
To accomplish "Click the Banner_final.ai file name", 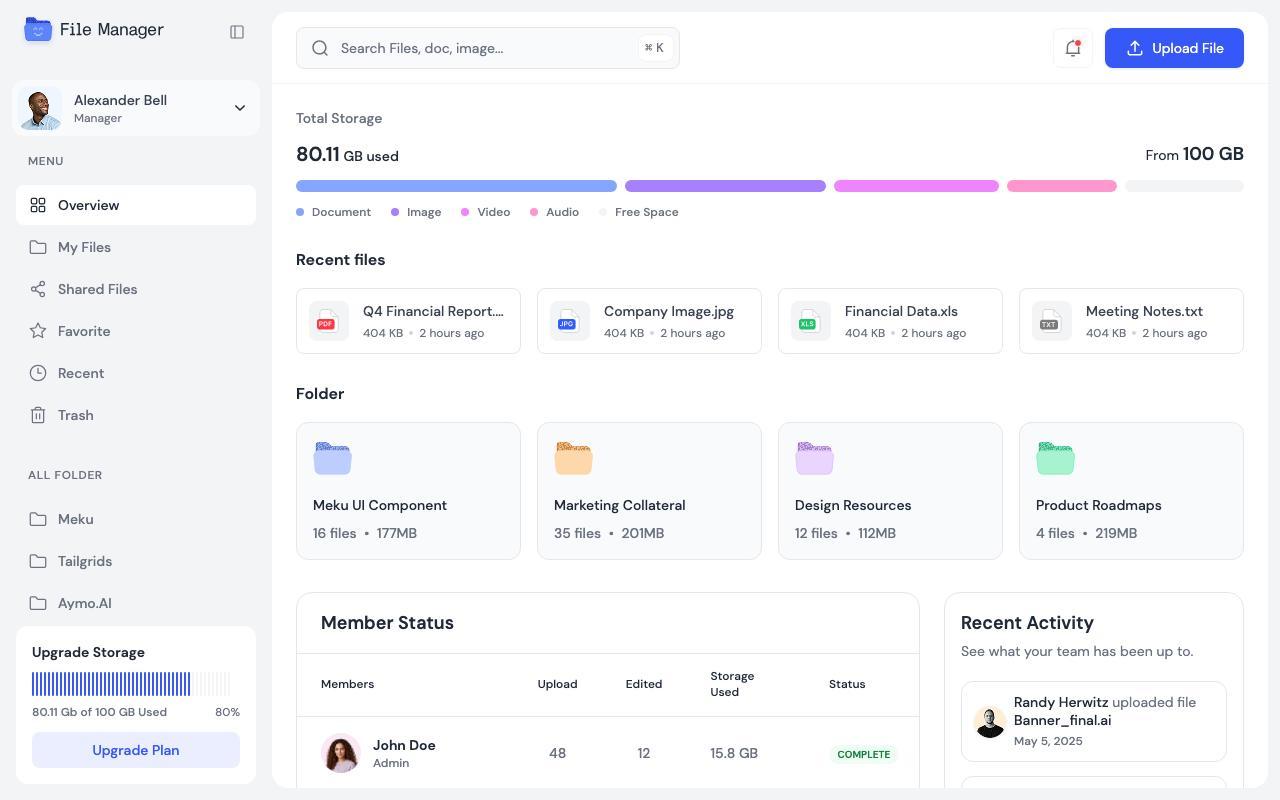I will pyautogui.click(x=1062, y=720).
